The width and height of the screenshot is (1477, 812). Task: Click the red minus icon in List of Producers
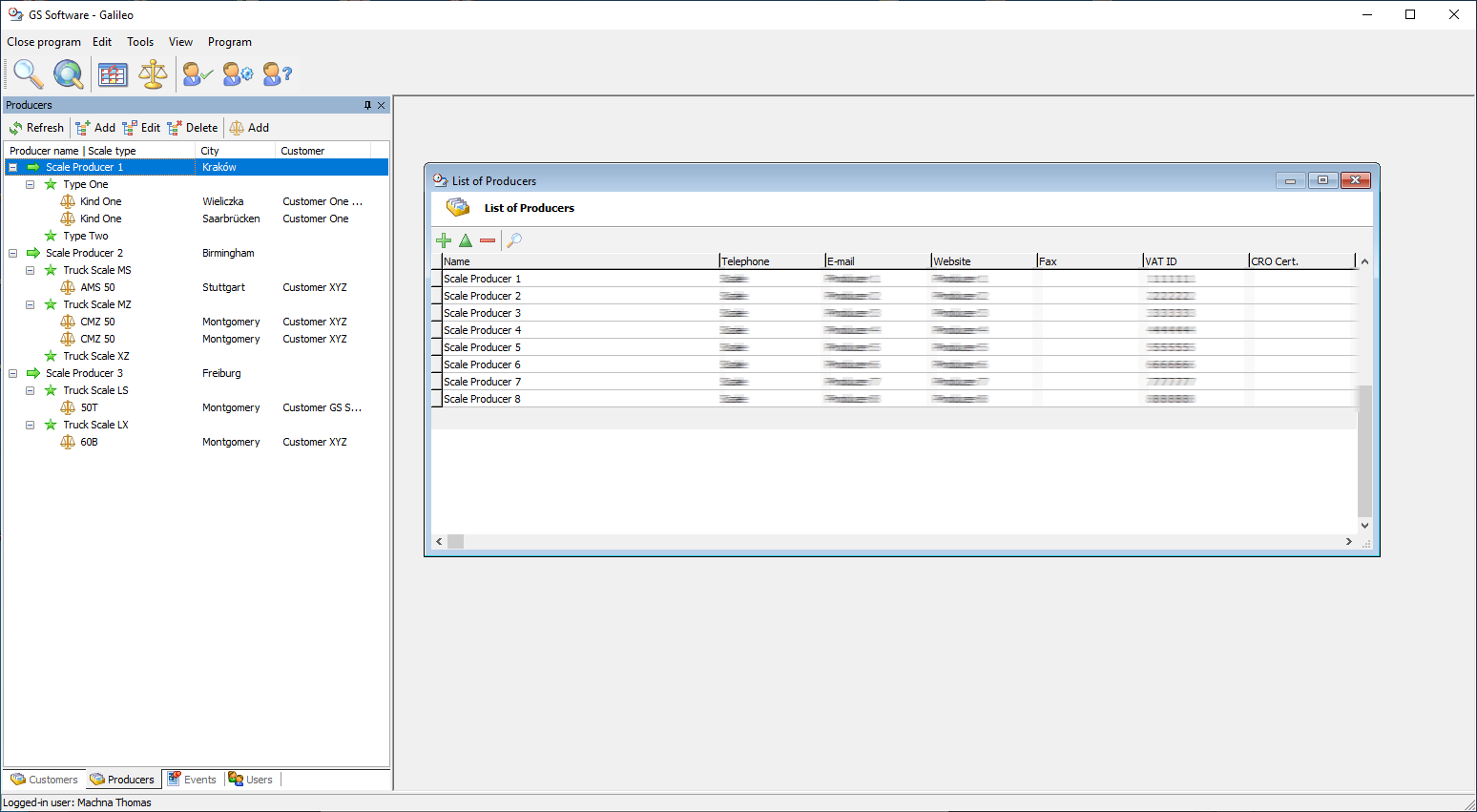488,240
